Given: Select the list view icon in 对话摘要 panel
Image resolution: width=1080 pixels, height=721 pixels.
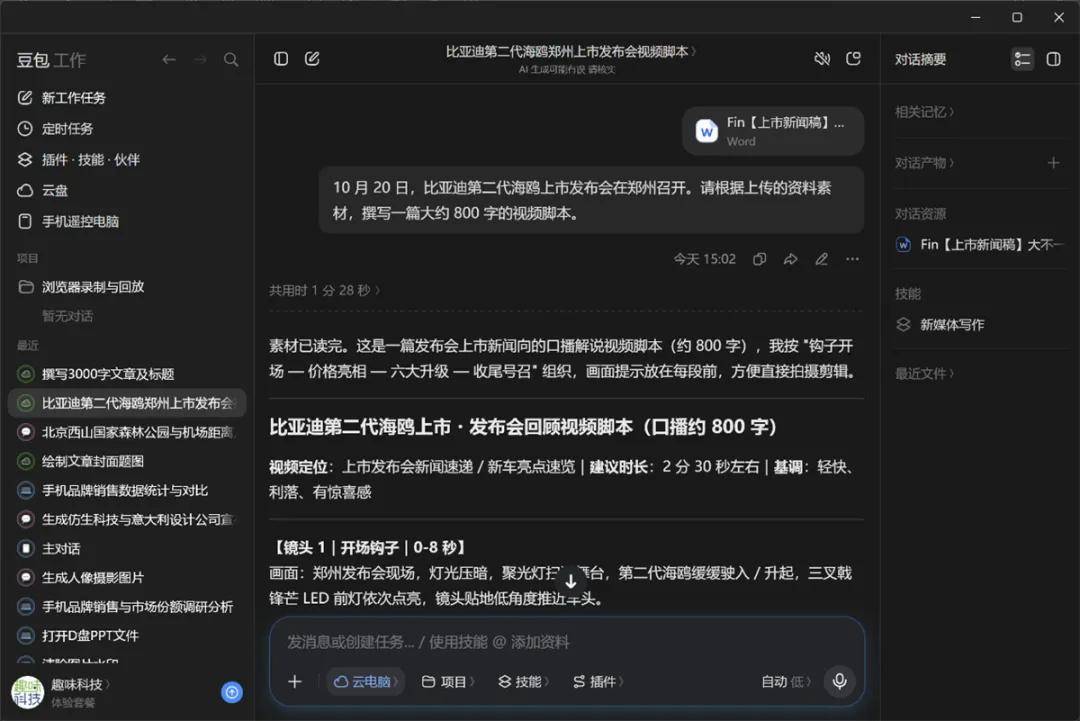Looking at the screenshot, I should click(1022, 59).
